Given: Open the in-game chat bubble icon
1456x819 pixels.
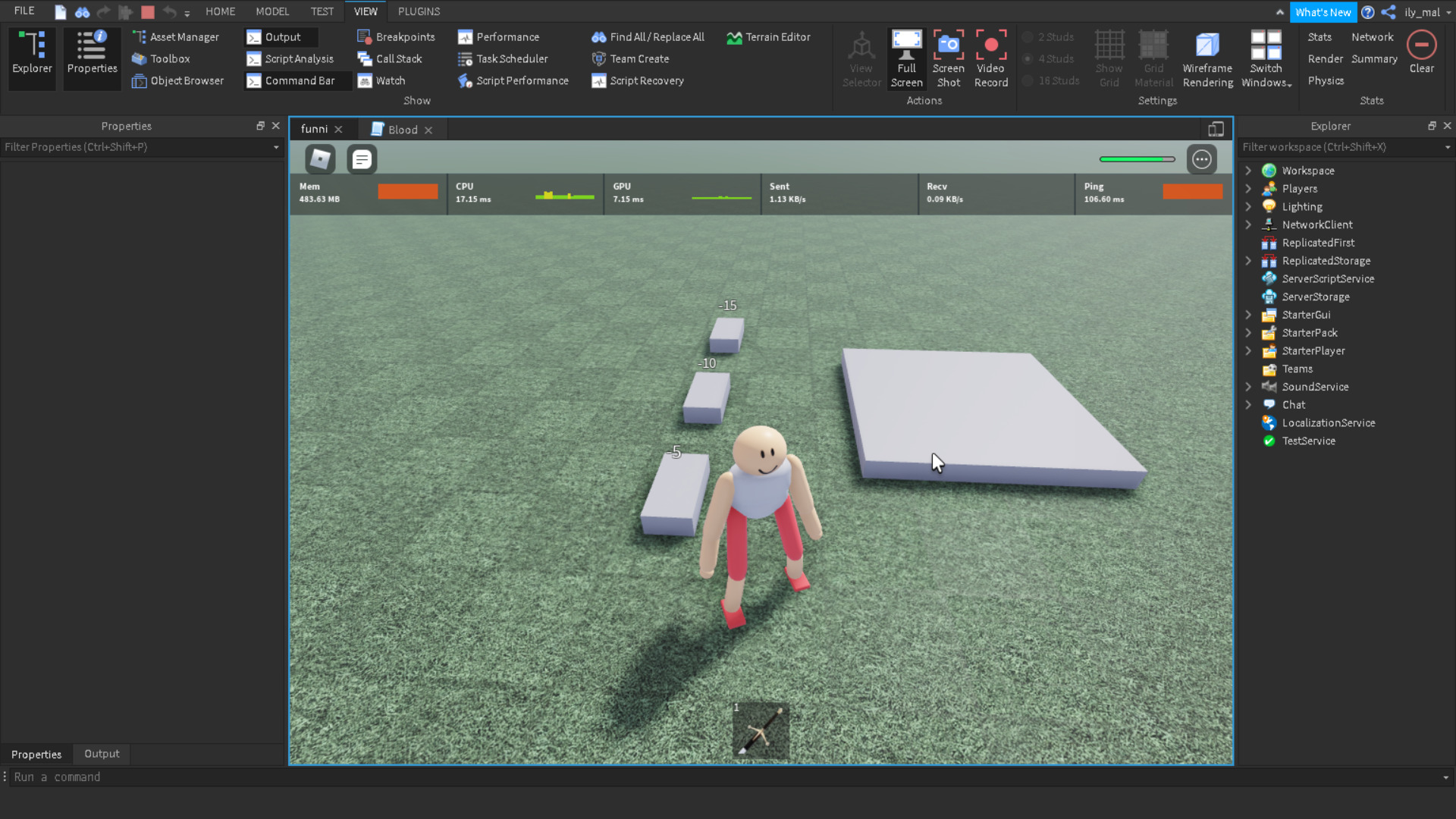Looking at the screenshot, I should (362, 159).
